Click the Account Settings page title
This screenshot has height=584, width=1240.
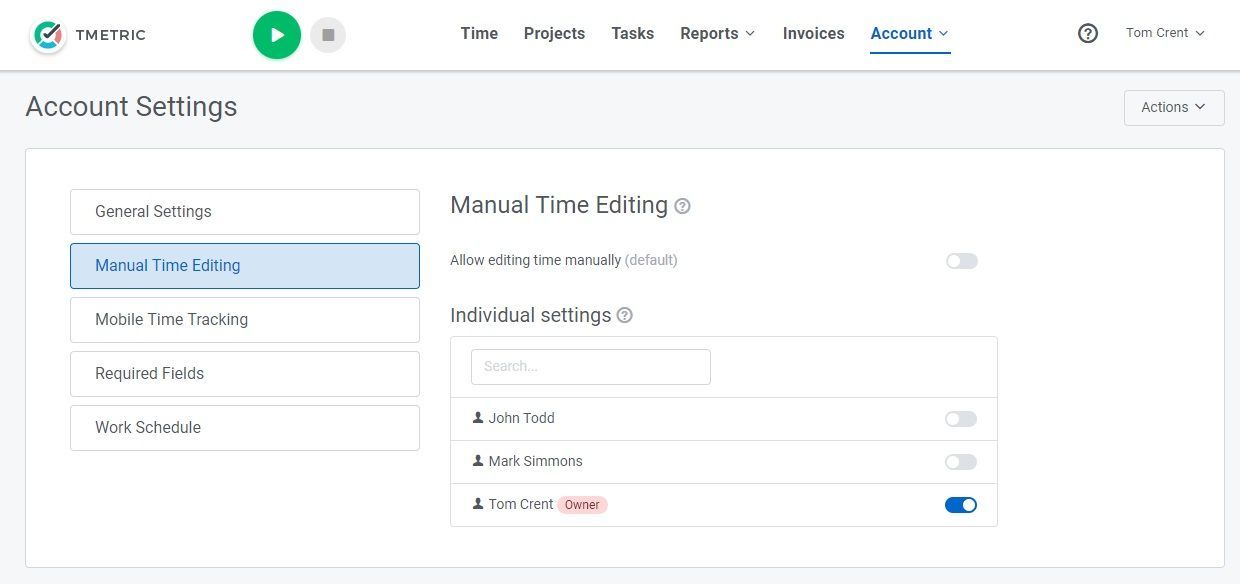[131, 106]
